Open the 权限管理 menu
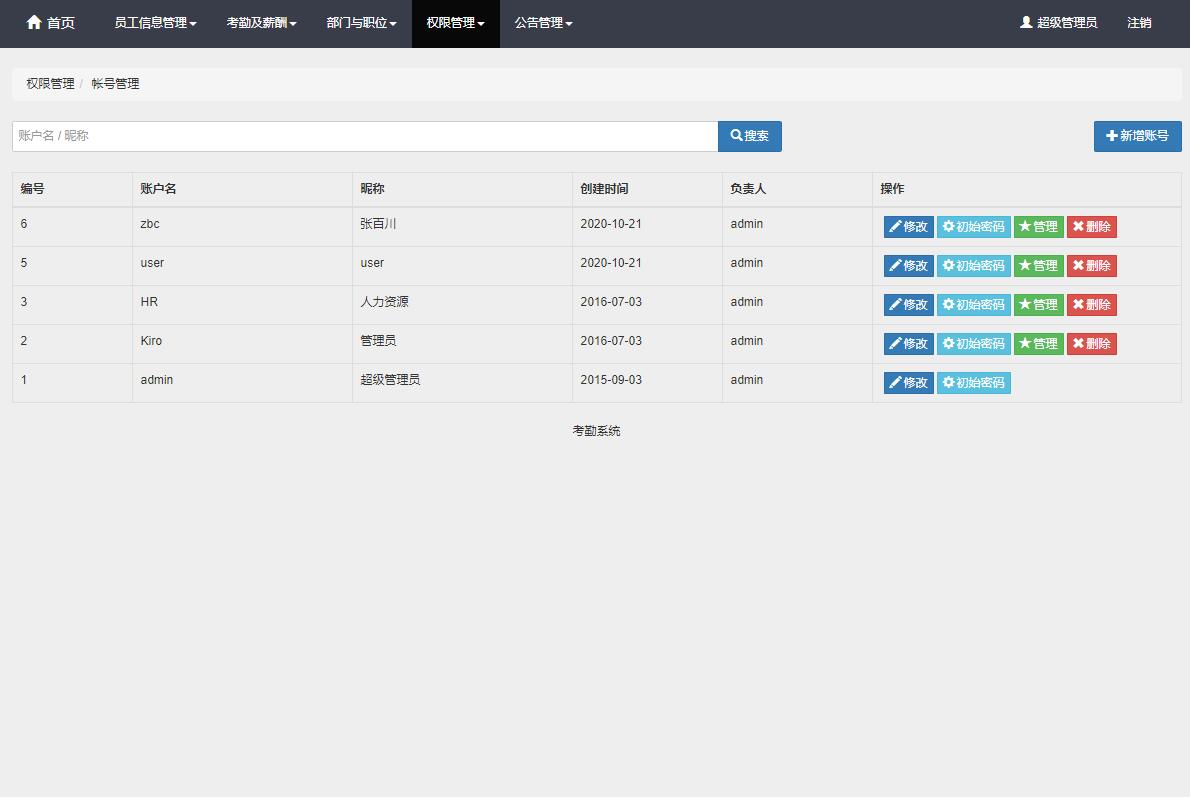This screenshot has height=797, width=1190. tap(455, 23)
